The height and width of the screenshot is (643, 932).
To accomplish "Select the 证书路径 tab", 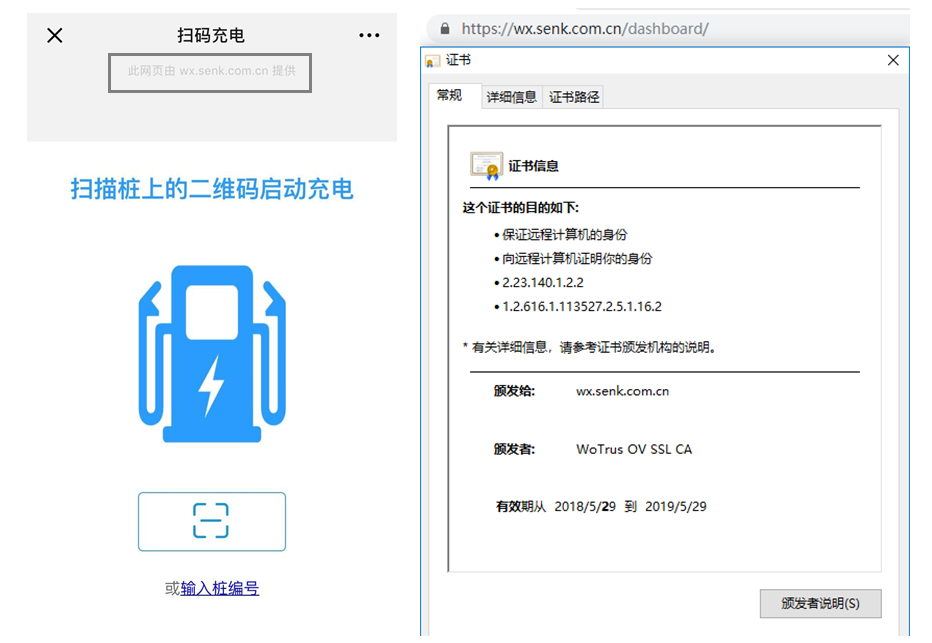I will pos(574,97).
